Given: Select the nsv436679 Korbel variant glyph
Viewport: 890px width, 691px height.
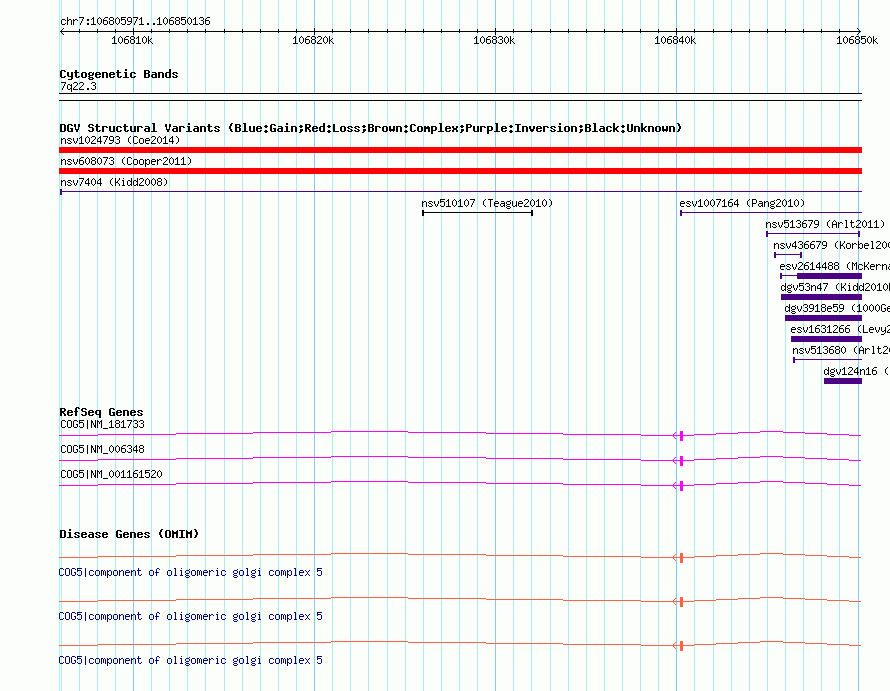Looking at the screenshot, I should pos(788,255).
